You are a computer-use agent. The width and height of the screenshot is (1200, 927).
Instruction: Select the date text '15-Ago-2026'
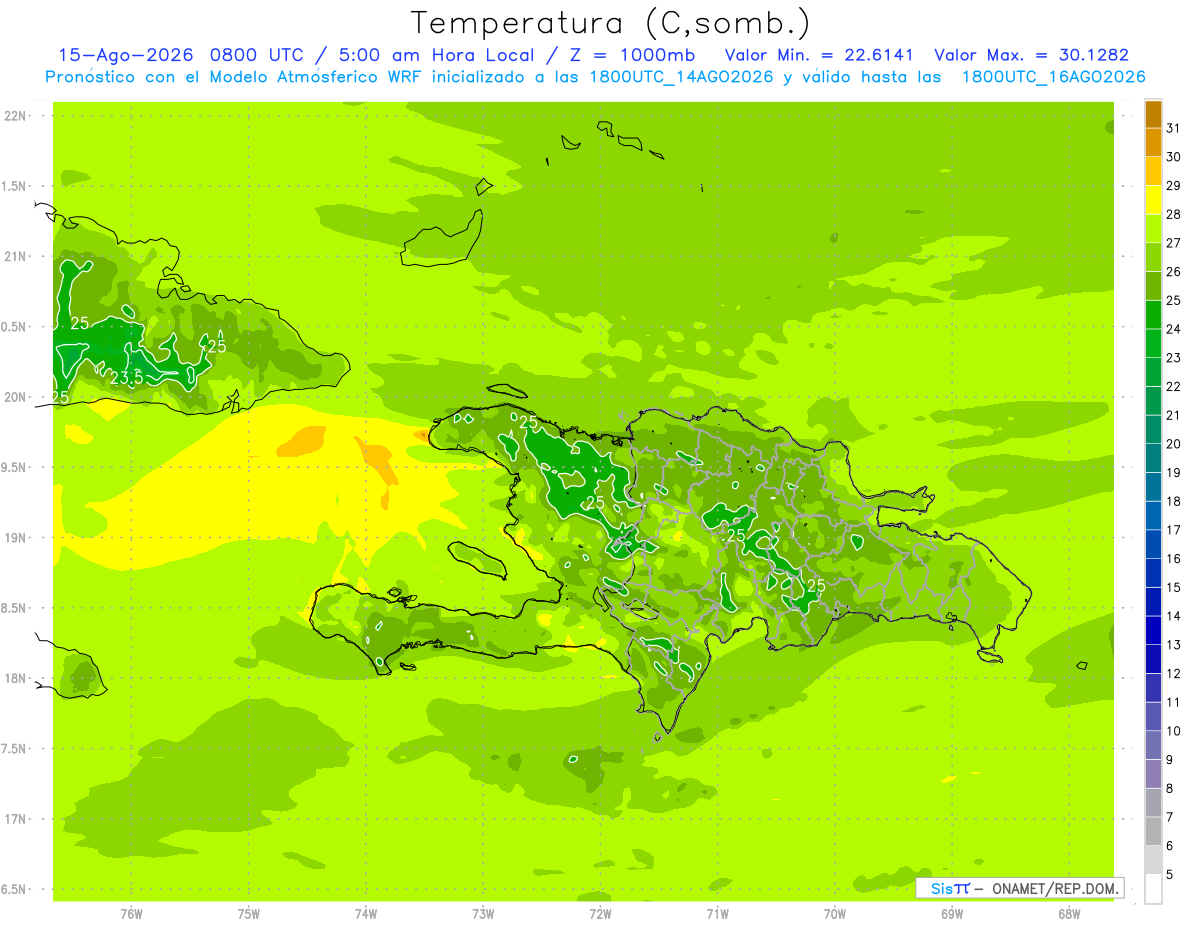tap(126, 55)
